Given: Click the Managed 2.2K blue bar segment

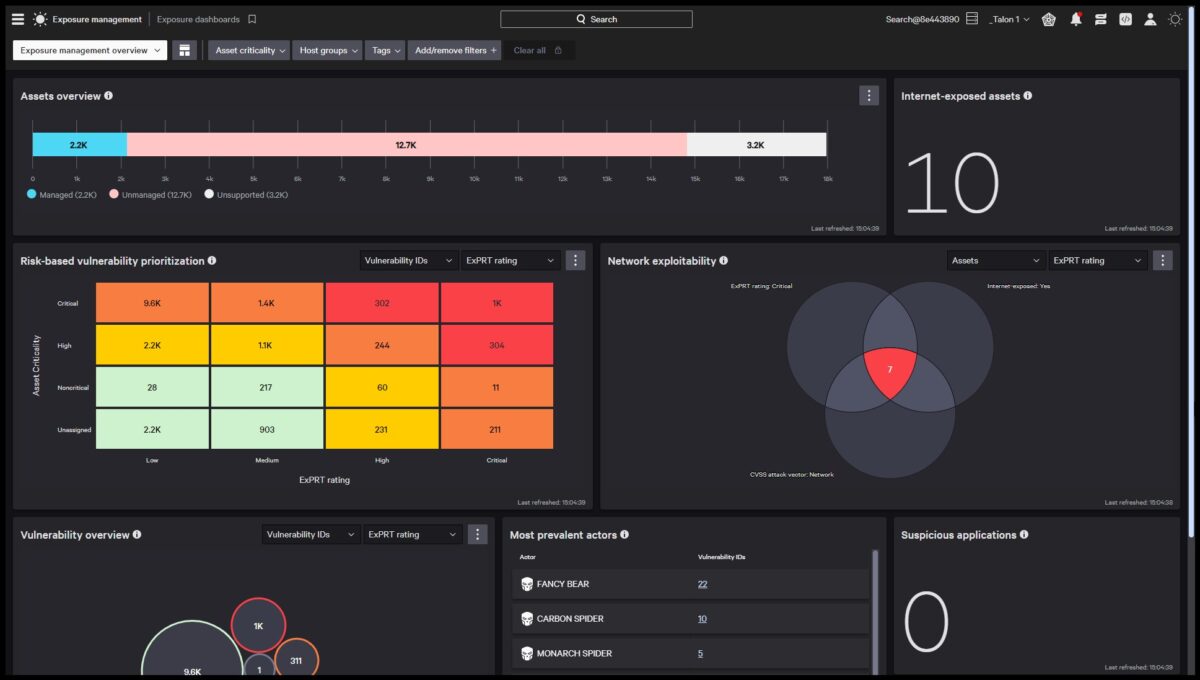Looking at the screenshot, I should click(79, 145).
